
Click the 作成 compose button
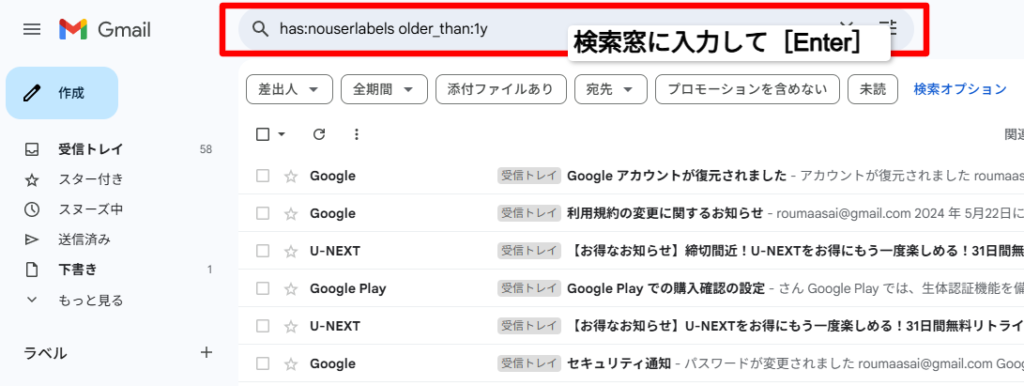62,93
